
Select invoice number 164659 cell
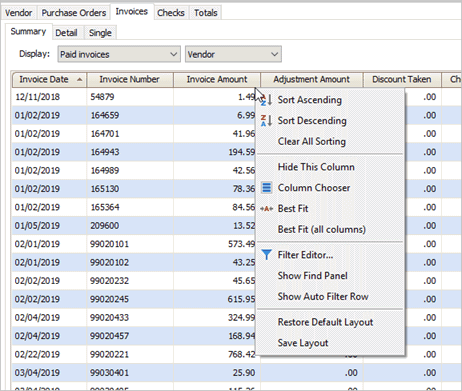click(130, 115)
